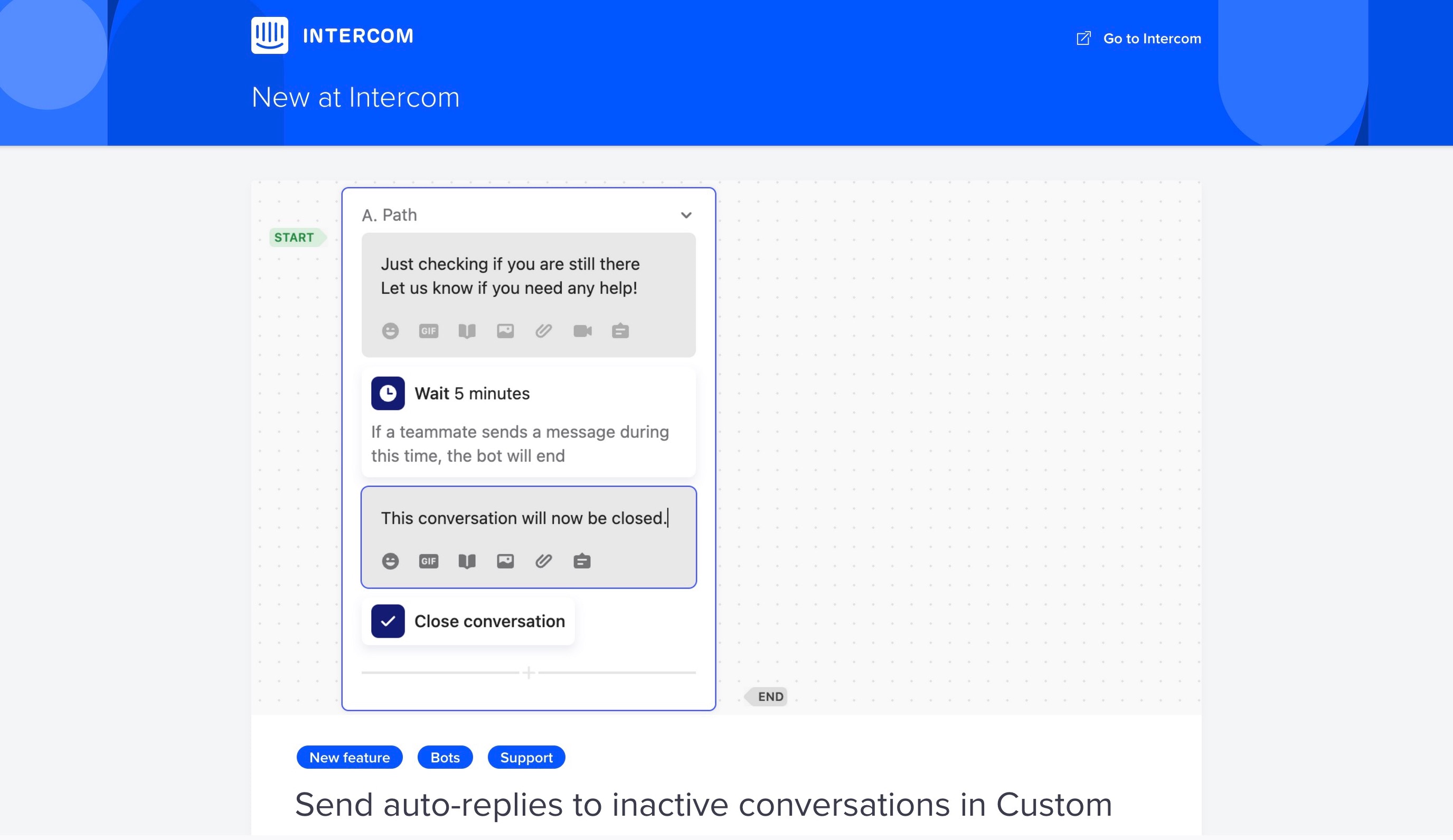
Task: Insert image in the closing message
Action: coord(505,561)
